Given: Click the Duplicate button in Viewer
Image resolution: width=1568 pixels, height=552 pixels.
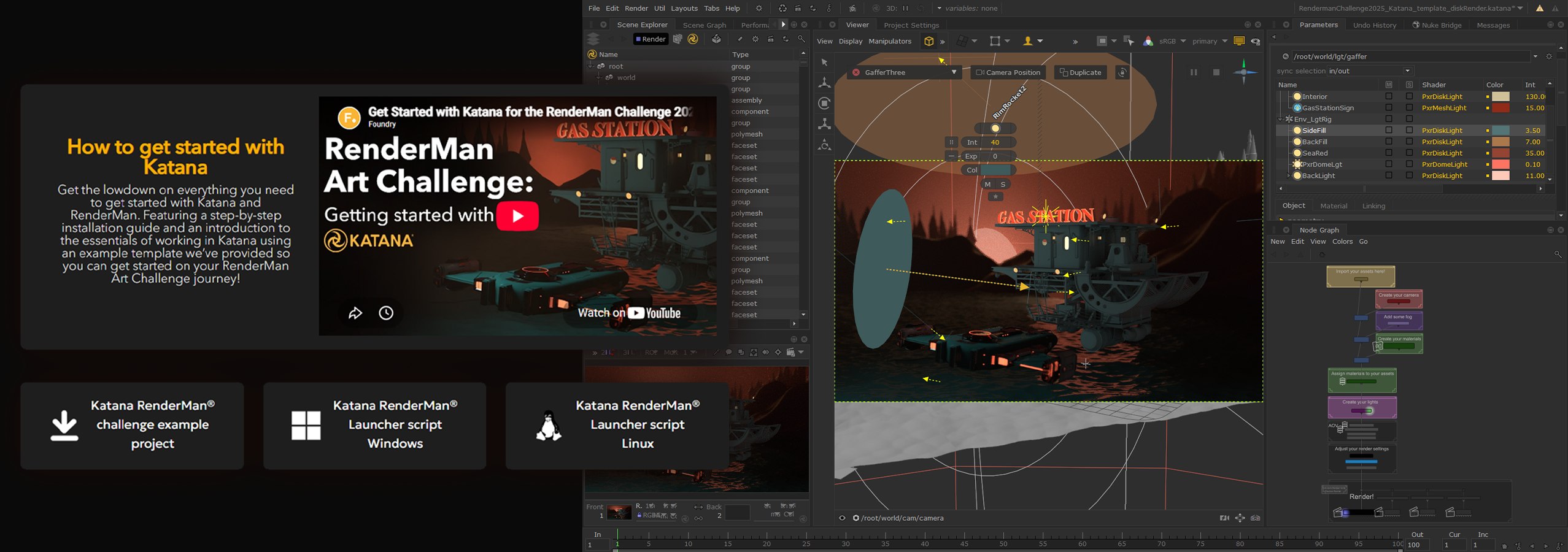Looking at the screenshot, I should (1081, 72).
